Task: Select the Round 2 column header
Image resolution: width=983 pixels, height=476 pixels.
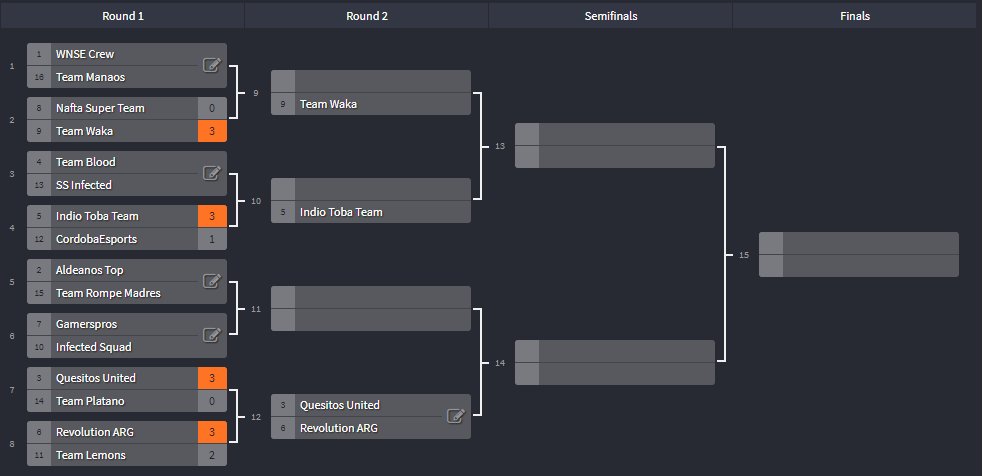Action: [367, 16]
